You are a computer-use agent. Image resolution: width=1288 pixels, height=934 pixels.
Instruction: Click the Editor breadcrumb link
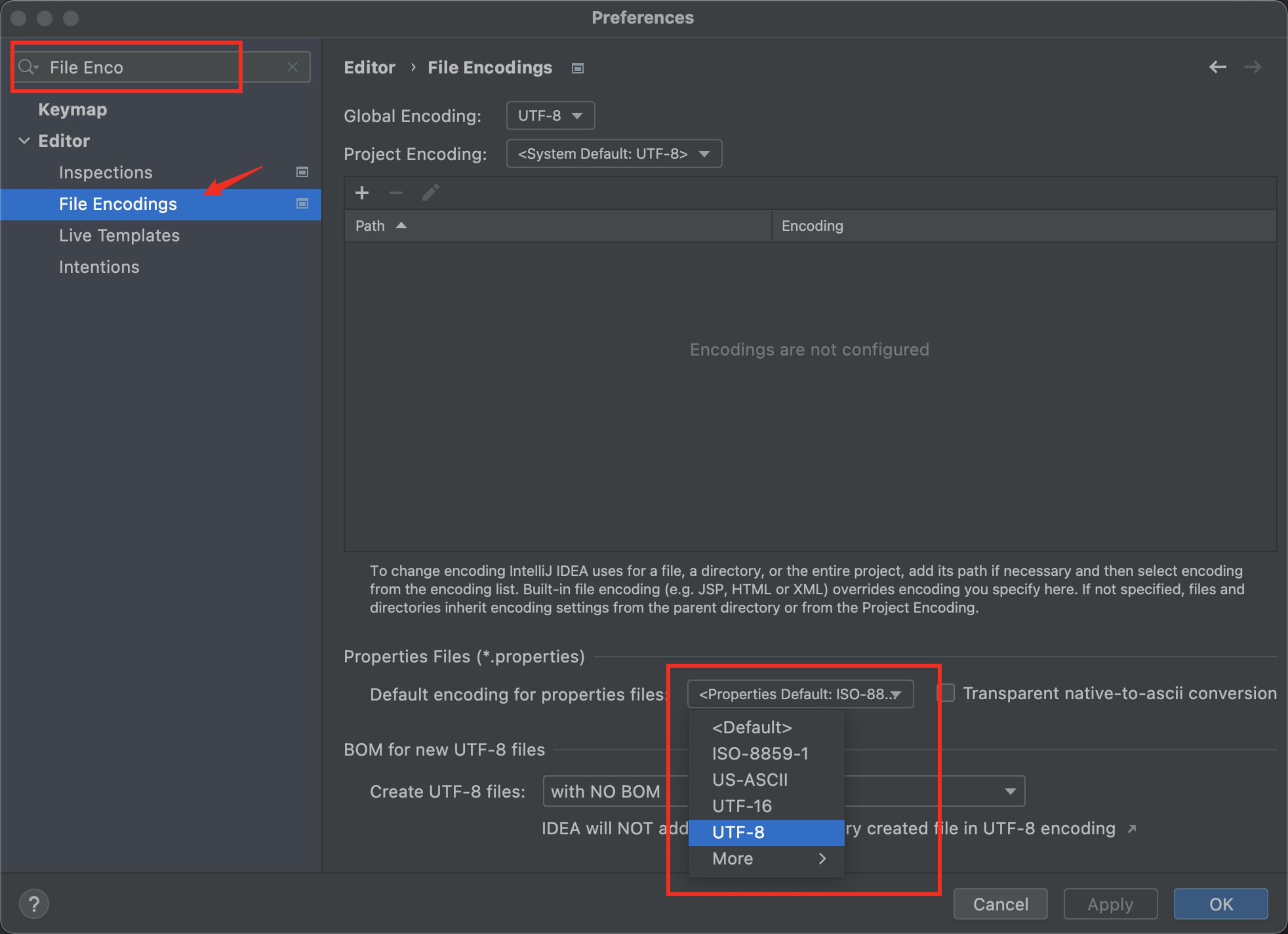(370, 67)
